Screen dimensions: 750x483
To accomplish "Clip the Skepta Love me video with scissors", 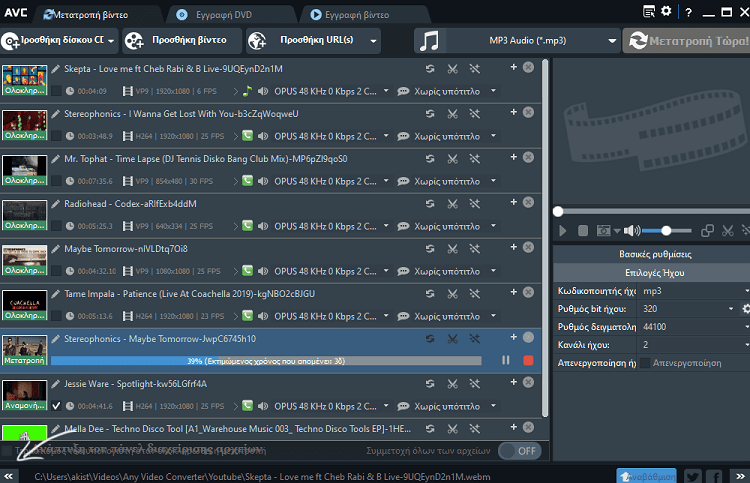I will pos(452,69).
